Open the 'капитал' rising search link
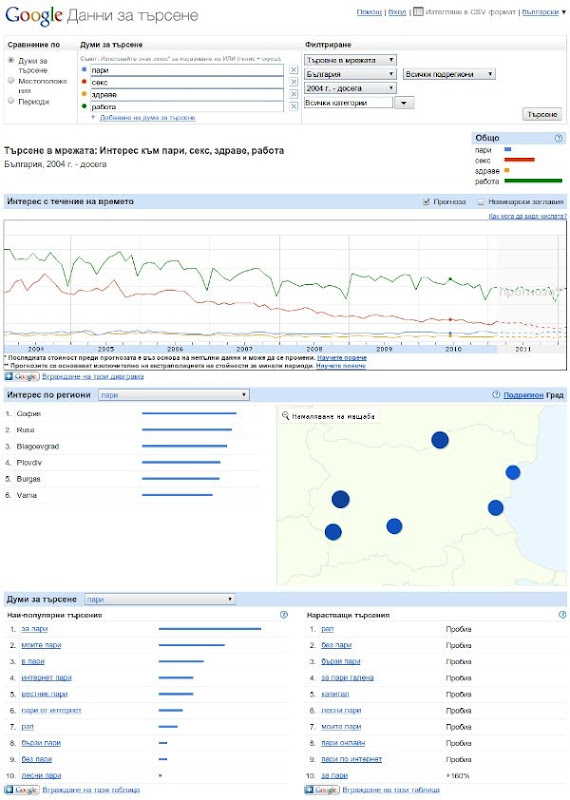The width and height of the screenshot is (570, 800). pos(335,694)
